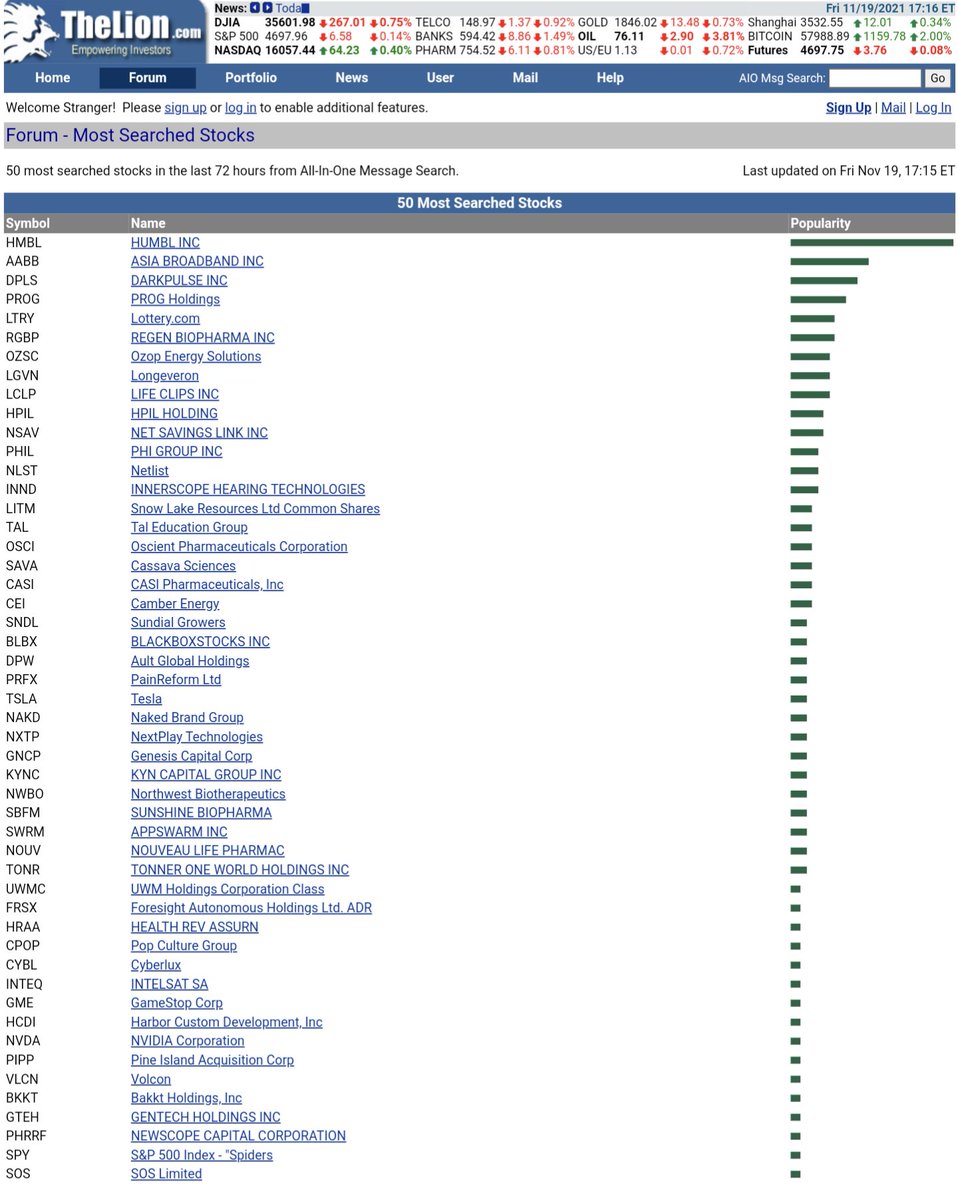Click 'sign up' link in welcome message
The image size is (958, 1200).
[185, 108]
